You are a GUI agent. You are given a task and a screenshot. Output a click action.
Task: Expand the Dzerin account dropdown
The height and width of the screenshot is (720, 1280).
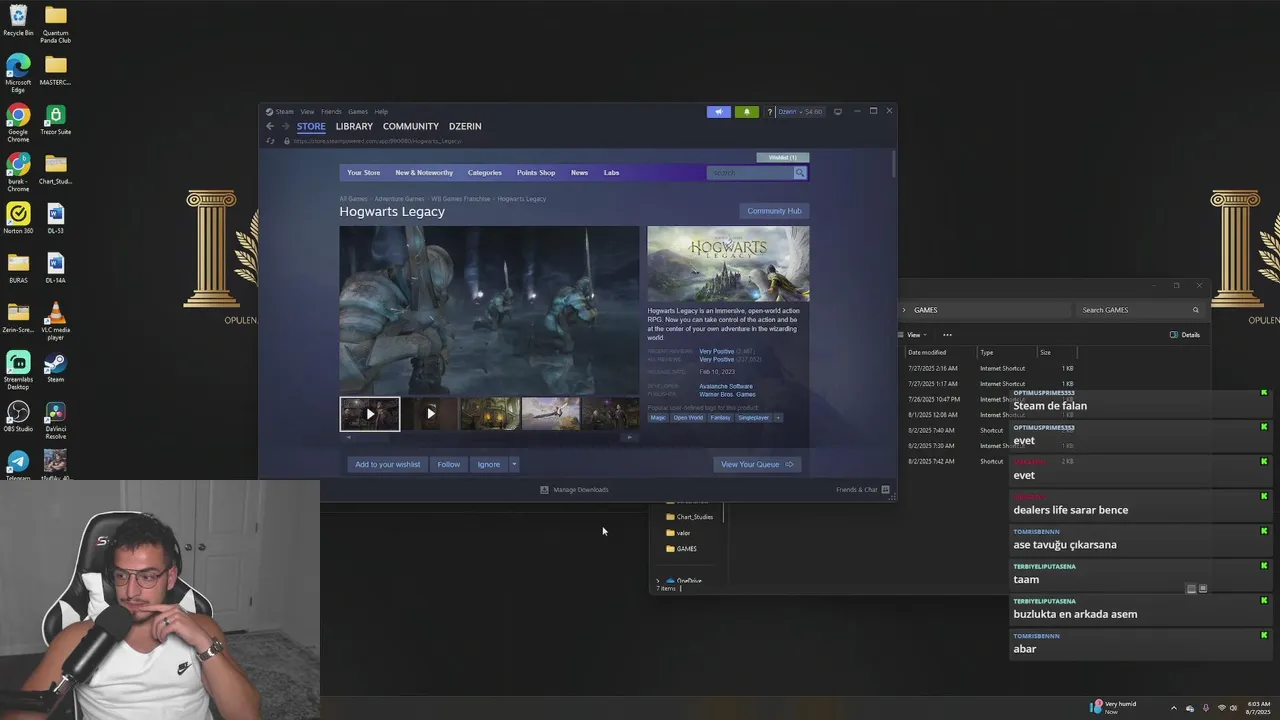(801, 112)
